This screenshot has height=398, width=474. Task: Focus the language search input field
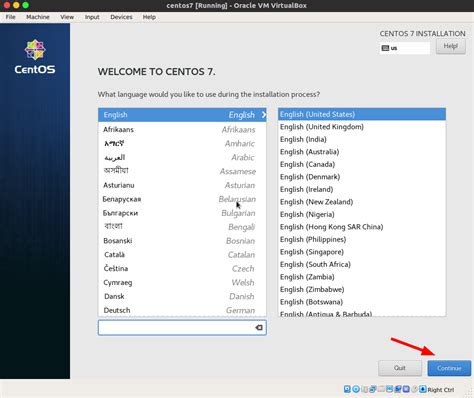(182, 328)
